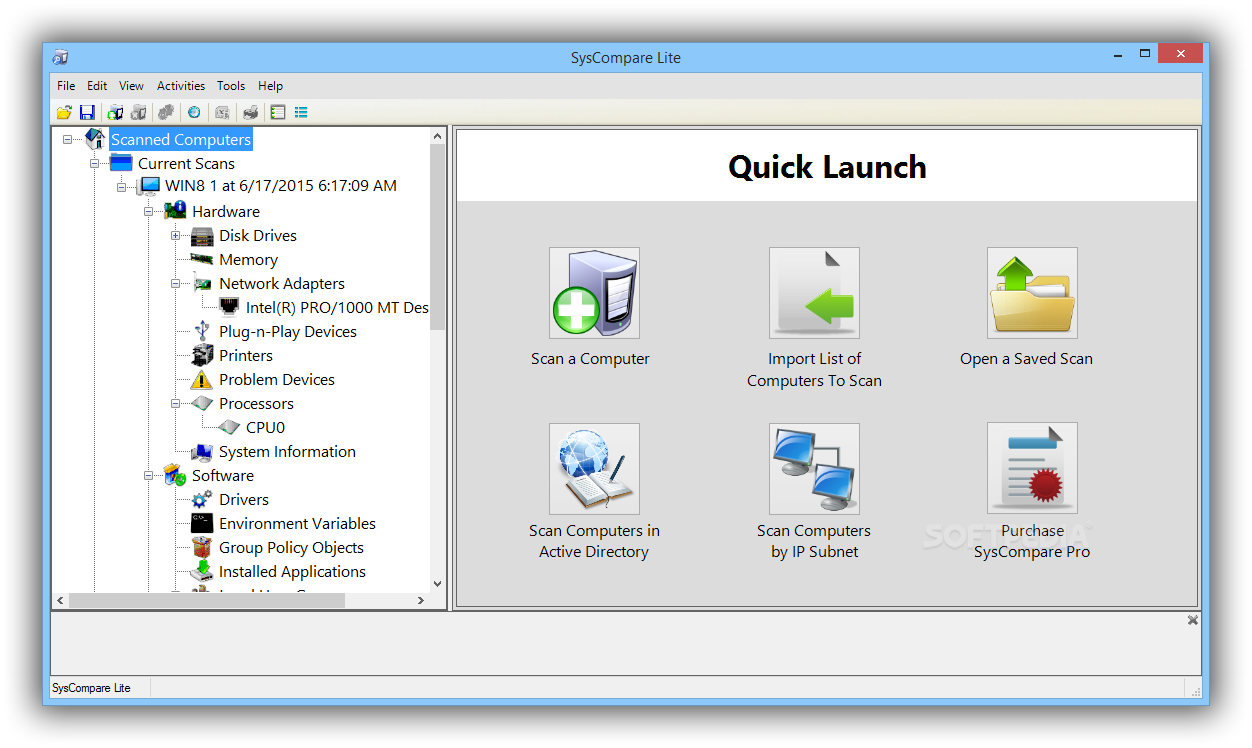Image resolution: width=1252 pixels, height=748 pixels.
Task: Click the tree's vertical scrollbar thumb
Action: [437, 237]
